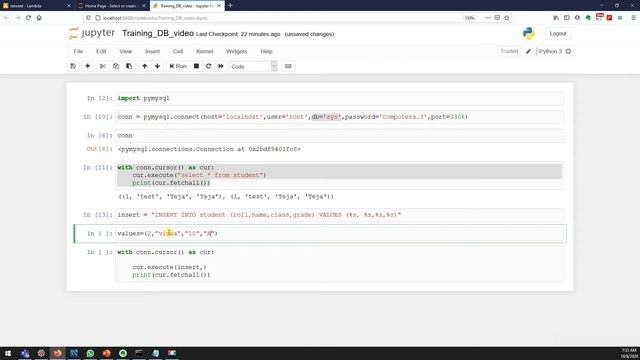Open WhatsApp from the taskbar
Viewport: 640px width, 360px height.
coord(90,353)
